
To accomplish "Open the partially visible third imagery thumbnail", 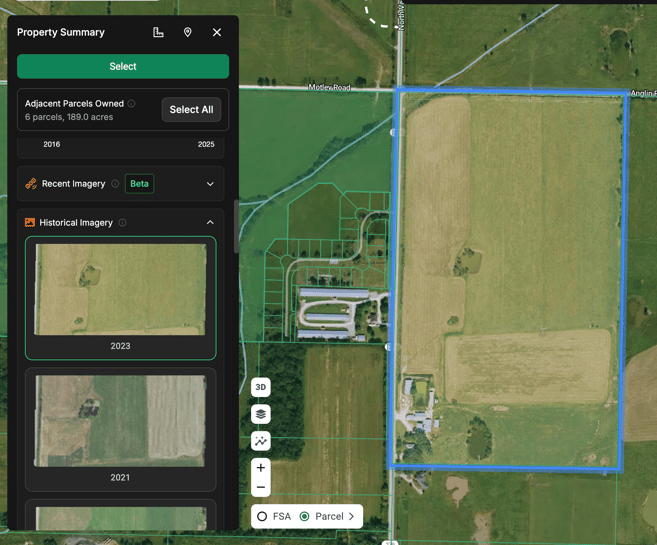I will pos(121,515).
